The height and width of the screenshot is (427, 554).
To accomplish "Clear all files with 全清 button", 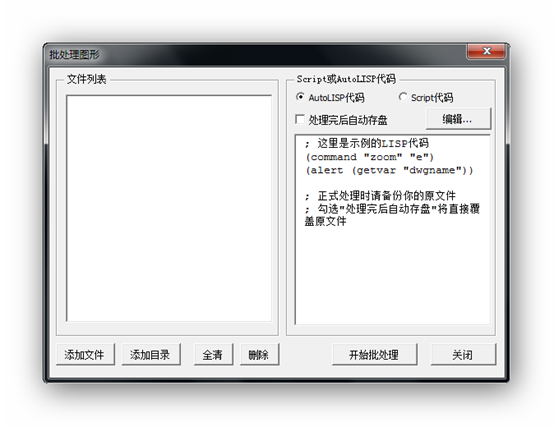I will [213, 354].
